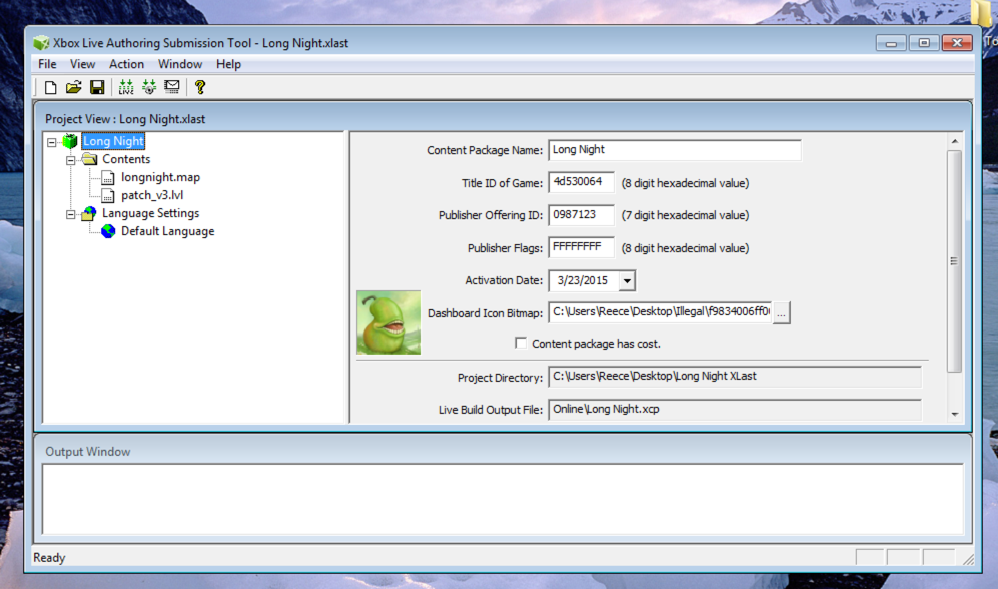
Task: Collapse the Language Settings node
Action: pos(71,214)
